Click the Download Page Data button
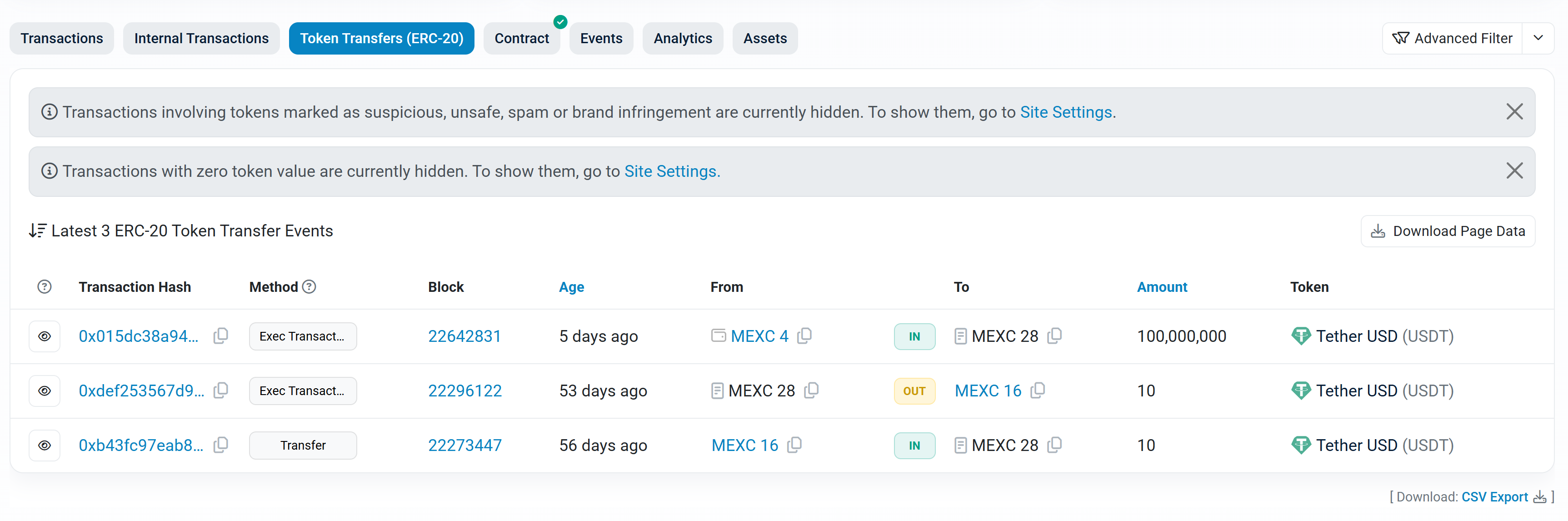The image size is (1568, 521). [1448, 231]
